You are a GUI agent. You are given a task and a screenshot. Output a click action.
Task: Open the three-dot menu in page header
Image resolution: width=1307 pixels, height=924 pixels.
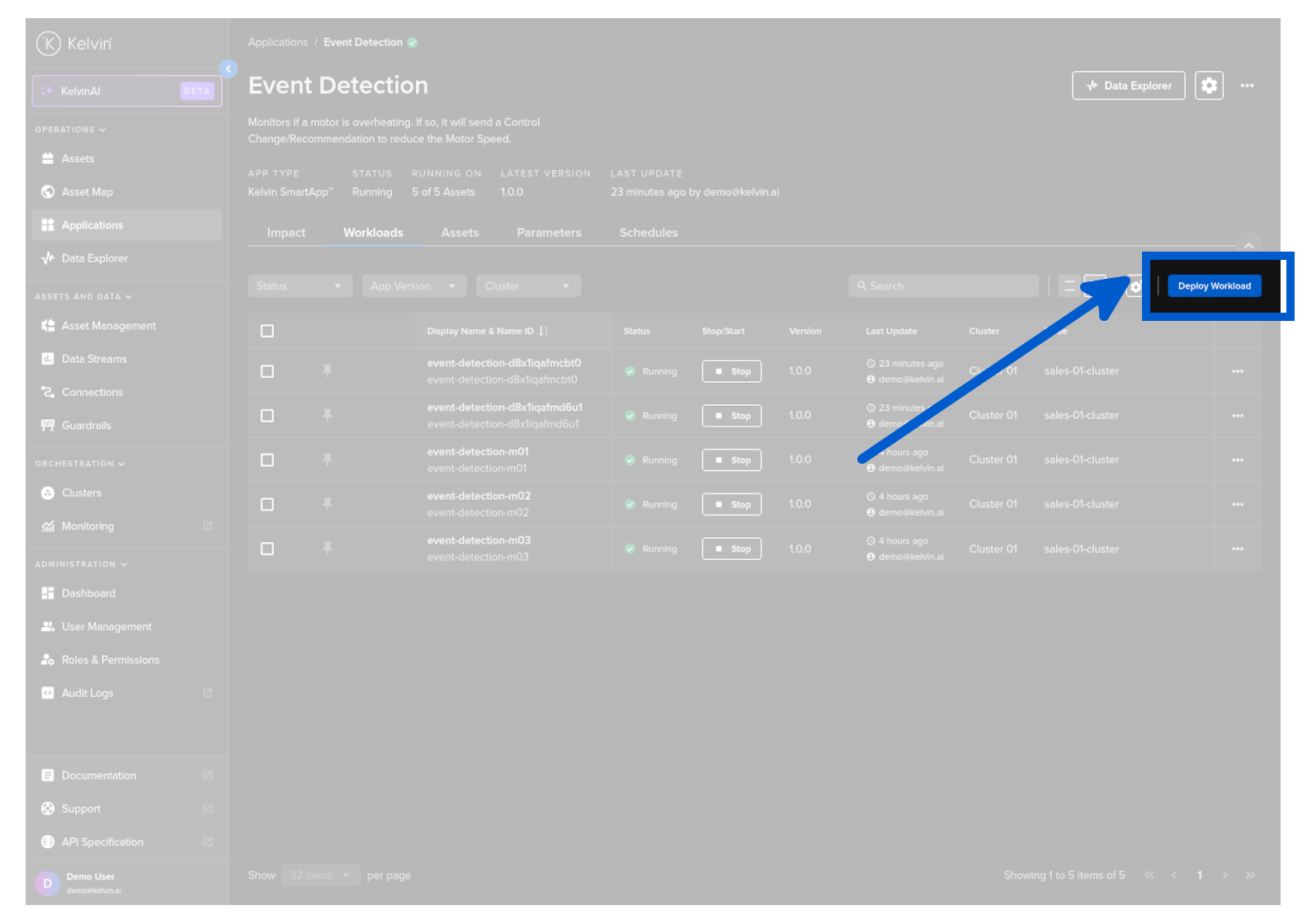1247,86
